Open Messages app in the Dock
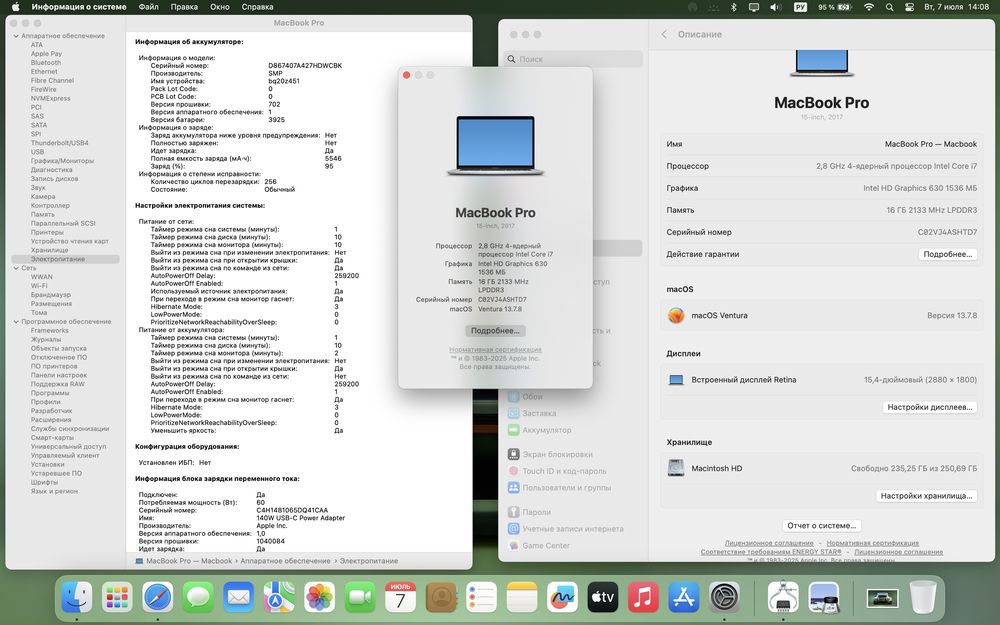Viewport: 1000px width, 625px height. (198, 597)
